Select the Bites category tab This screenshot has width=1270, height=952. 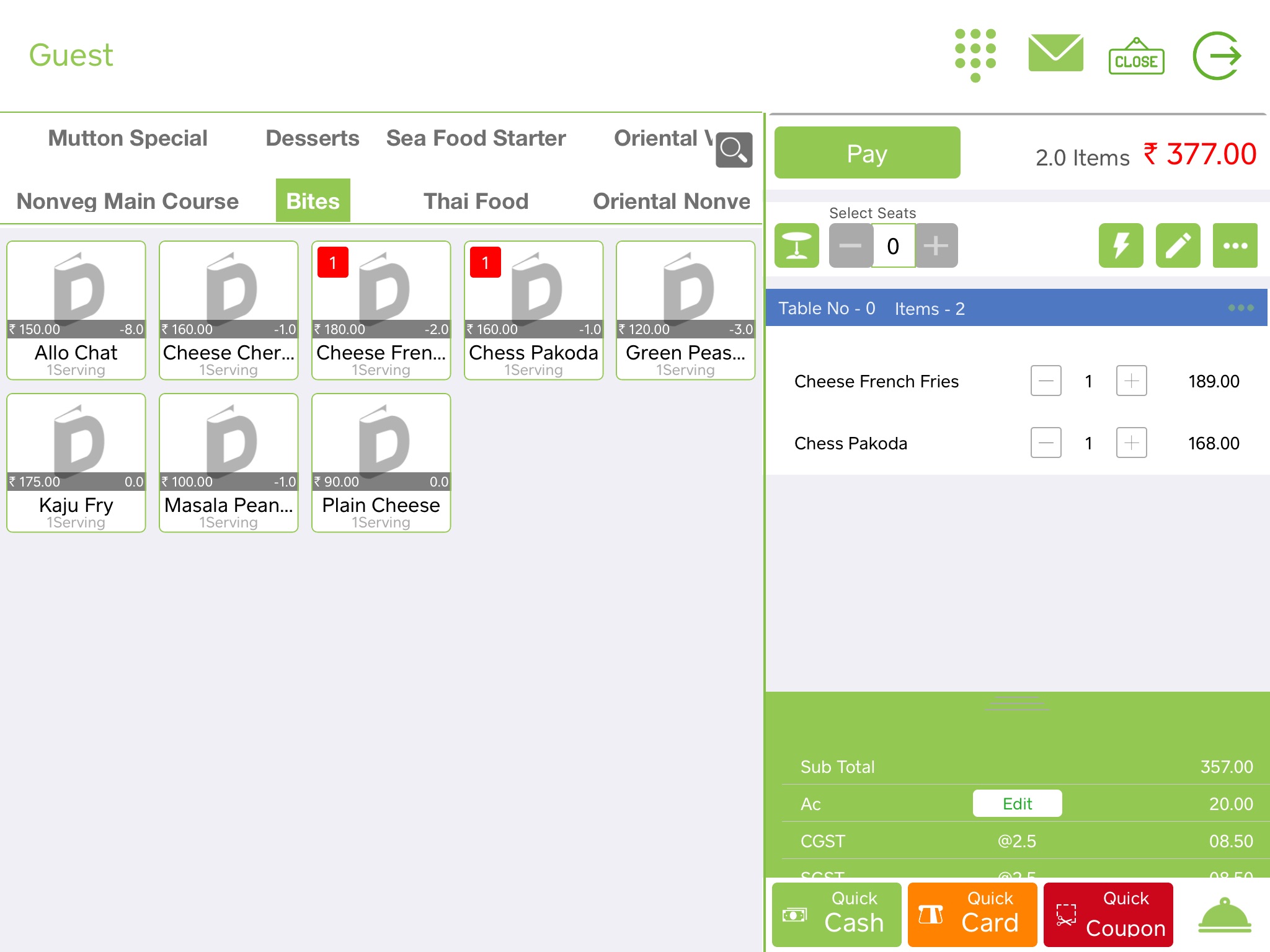314,200
